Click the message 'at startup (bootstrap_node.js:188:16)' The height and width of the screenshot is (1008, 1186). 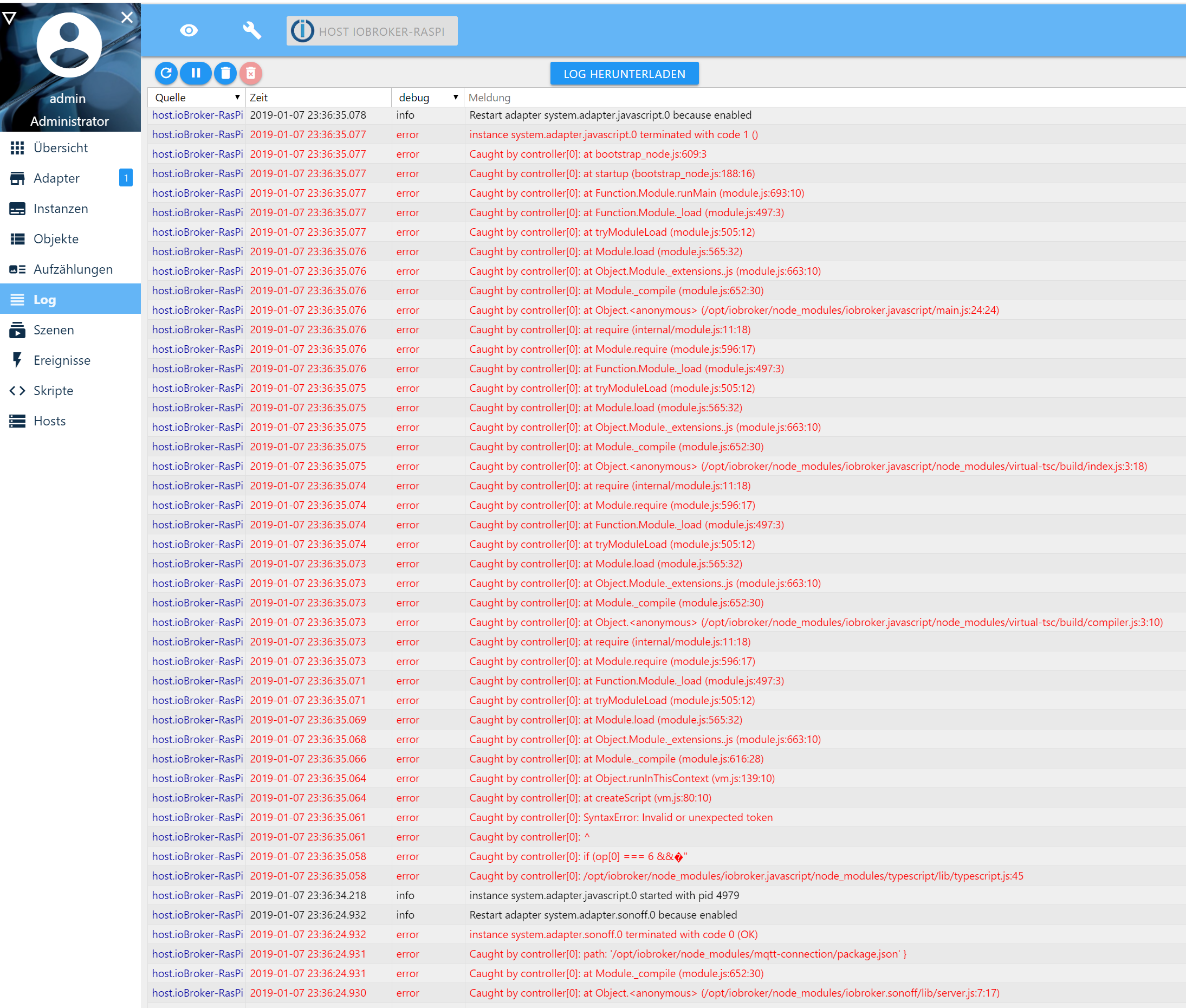pos(612,173)
